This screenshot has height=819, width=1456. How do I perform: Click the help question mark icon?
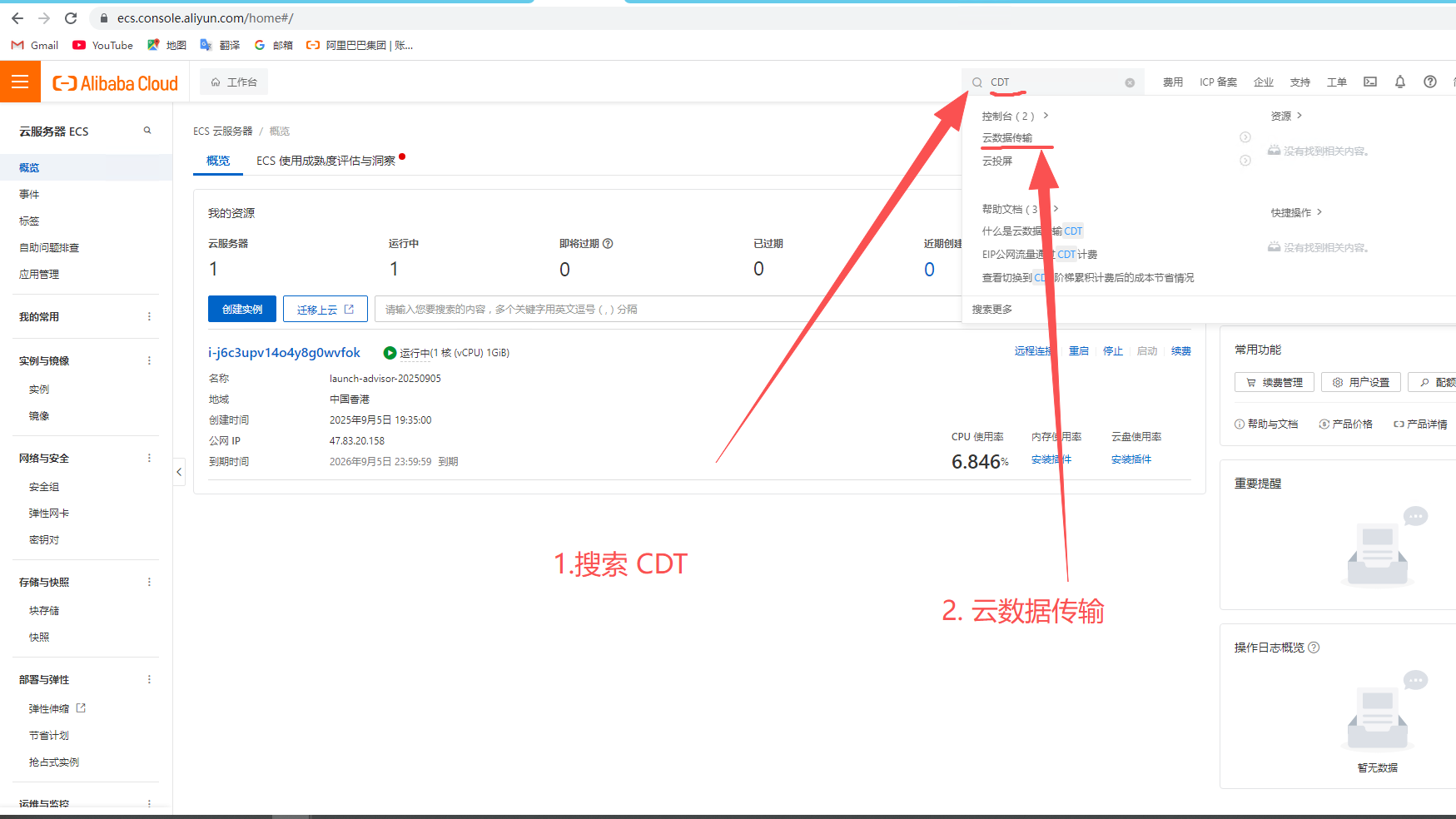point(1429,82)
